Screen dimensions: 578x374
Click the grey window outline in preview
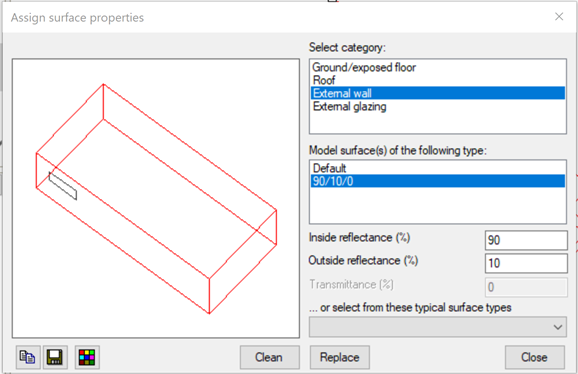click(x=63, y=186)
